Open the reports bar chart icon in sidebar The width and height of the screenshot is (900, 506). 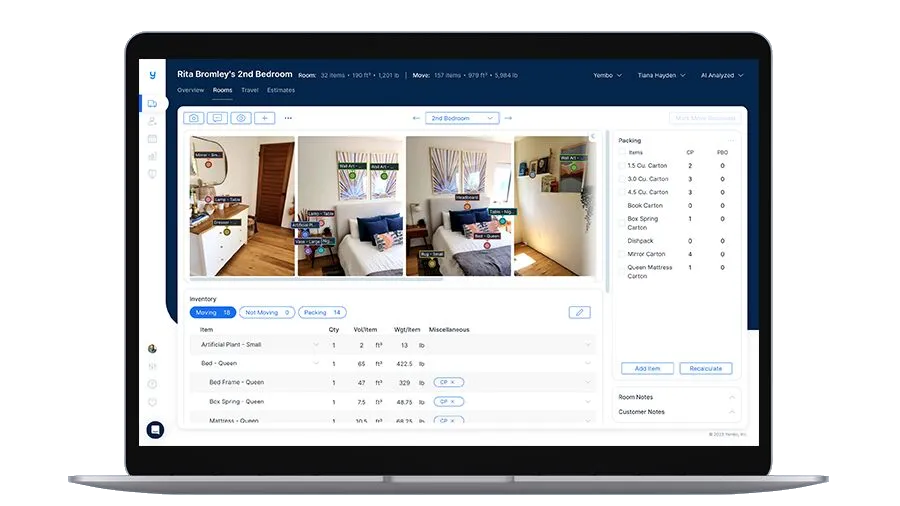pyautogui.click(x=152, y=156)
